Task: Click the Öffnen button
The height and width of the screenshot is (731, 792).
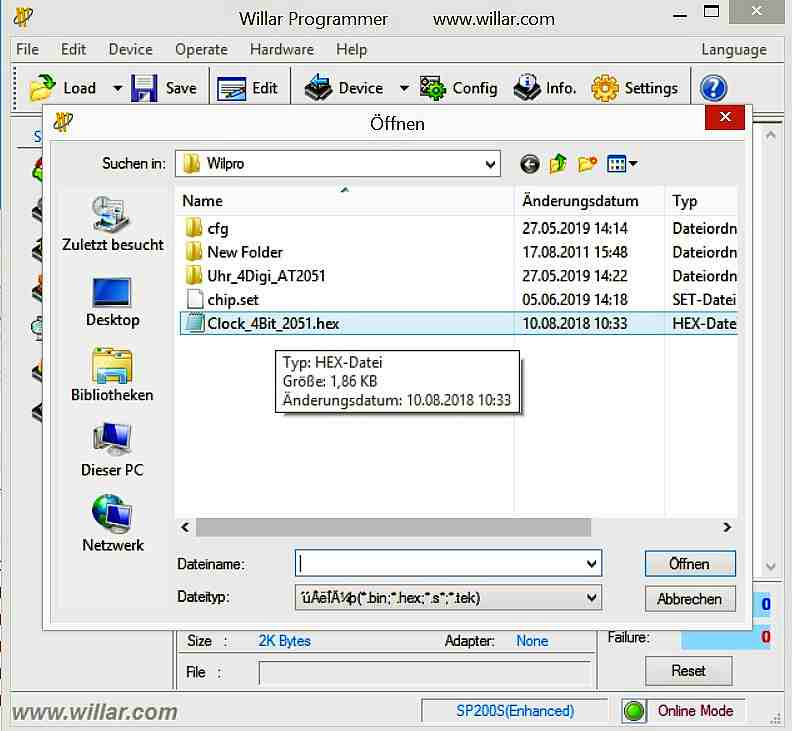Action: point(689,563)
